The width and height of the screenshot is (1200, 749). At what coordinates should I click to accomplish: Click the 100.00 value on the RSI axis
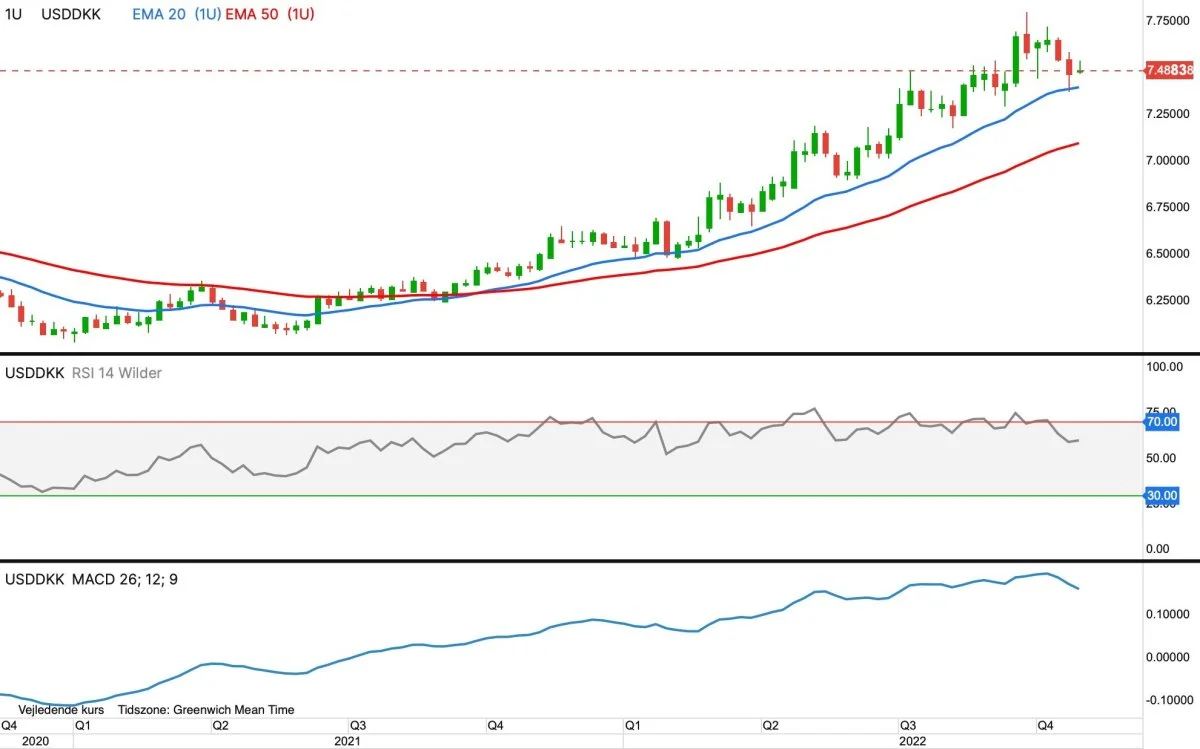point(1164,368)
